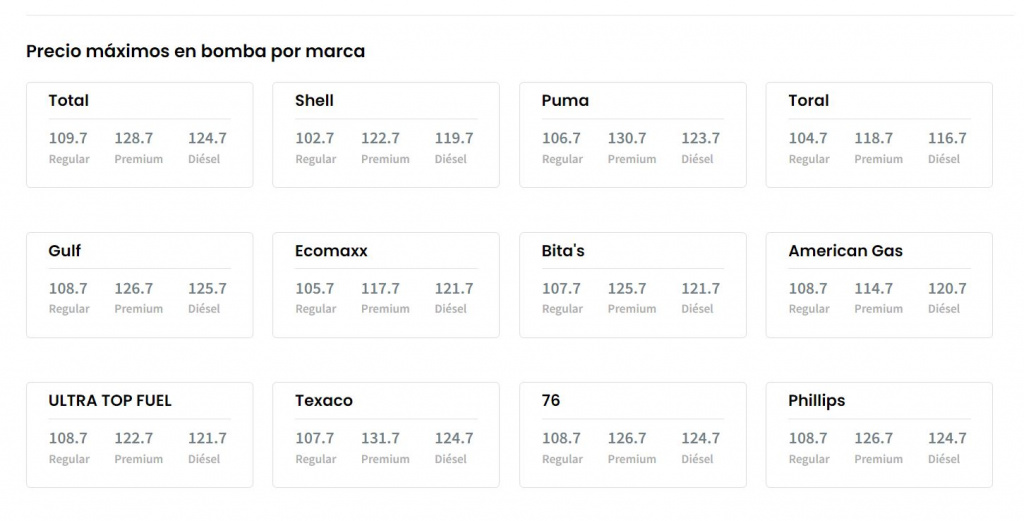Click the Phillips brand name
This screenshot has width=1024, height=521.
point(816,401)
